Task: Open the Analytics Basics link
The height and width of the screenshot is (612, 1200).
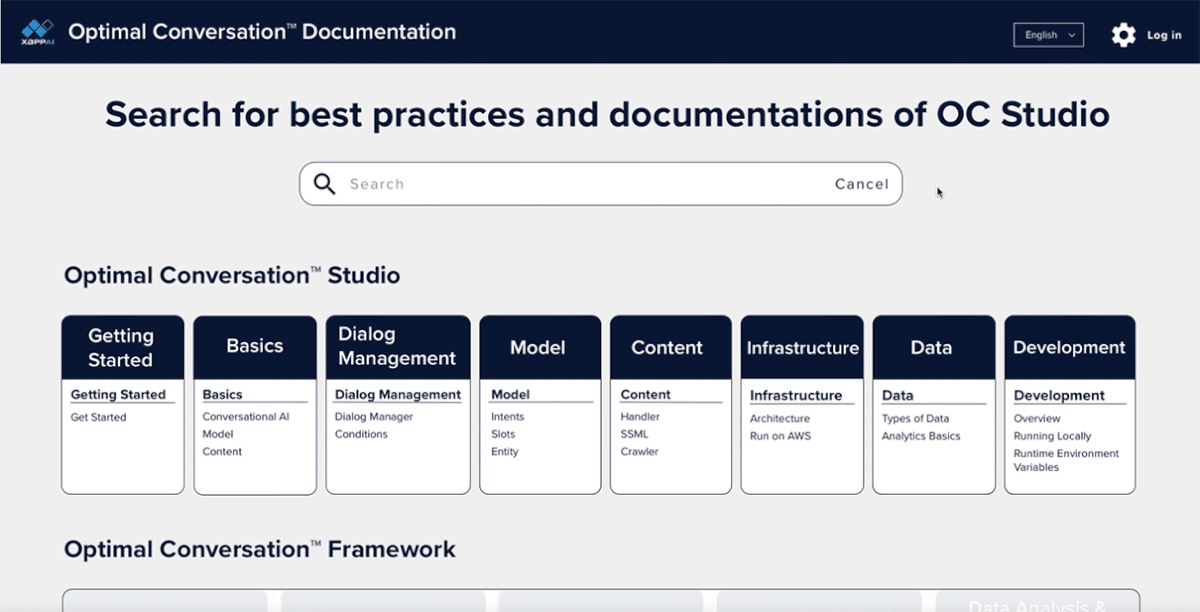Action: [x=921, y=436]
